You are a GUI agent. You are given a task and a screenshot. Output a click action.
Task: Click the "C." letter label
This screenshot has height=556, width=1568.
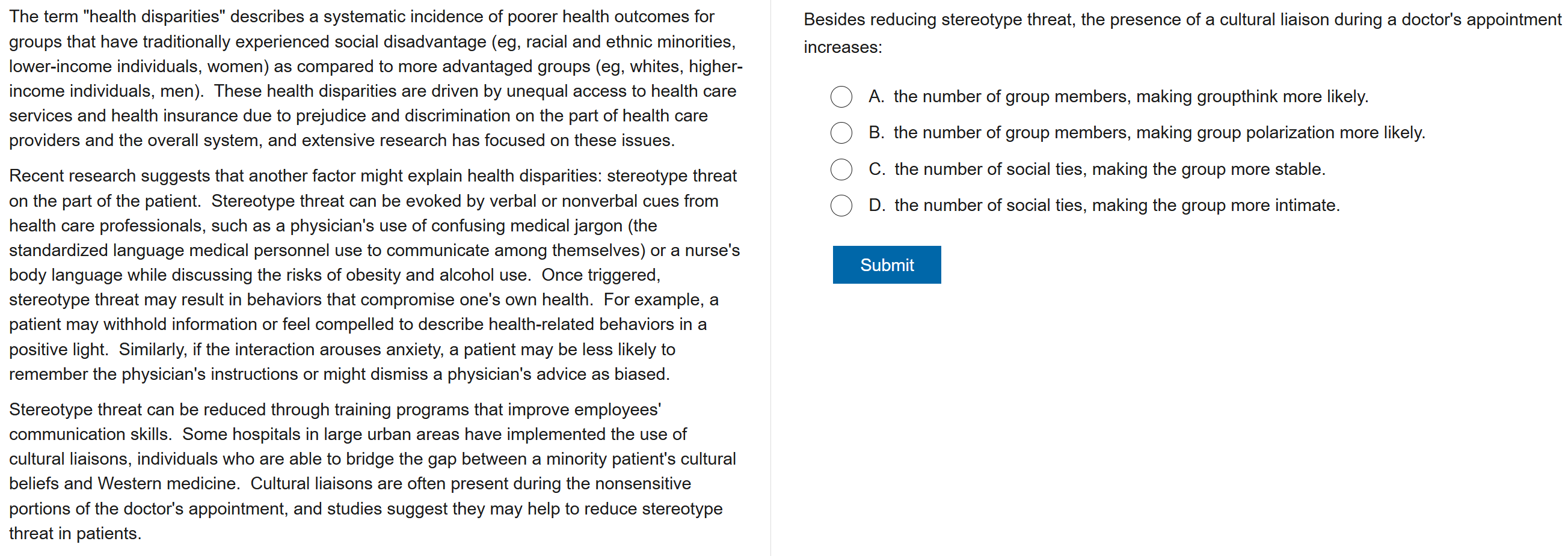point(876,169)
